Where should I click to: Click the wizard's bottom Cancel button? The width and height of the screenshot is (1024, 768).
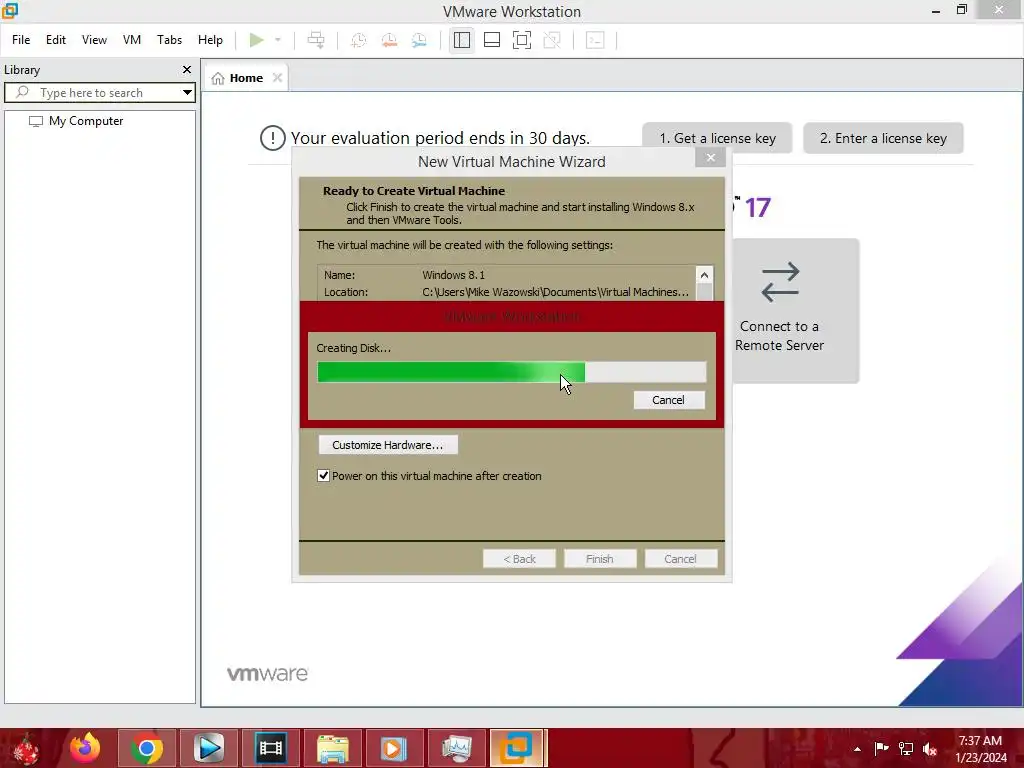(680, 559)
